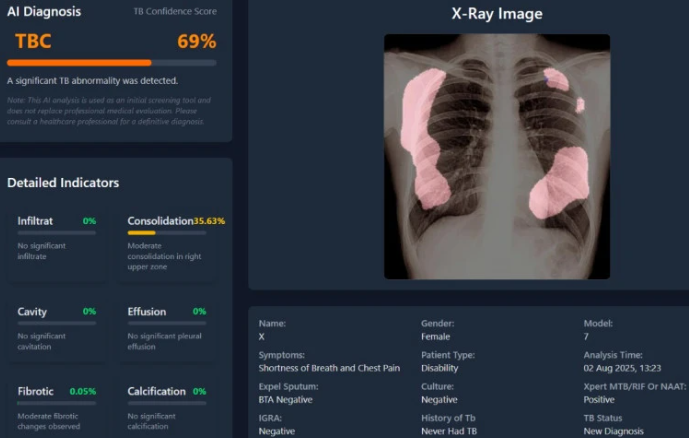Click the chest X-ray image

click(496, 156)
